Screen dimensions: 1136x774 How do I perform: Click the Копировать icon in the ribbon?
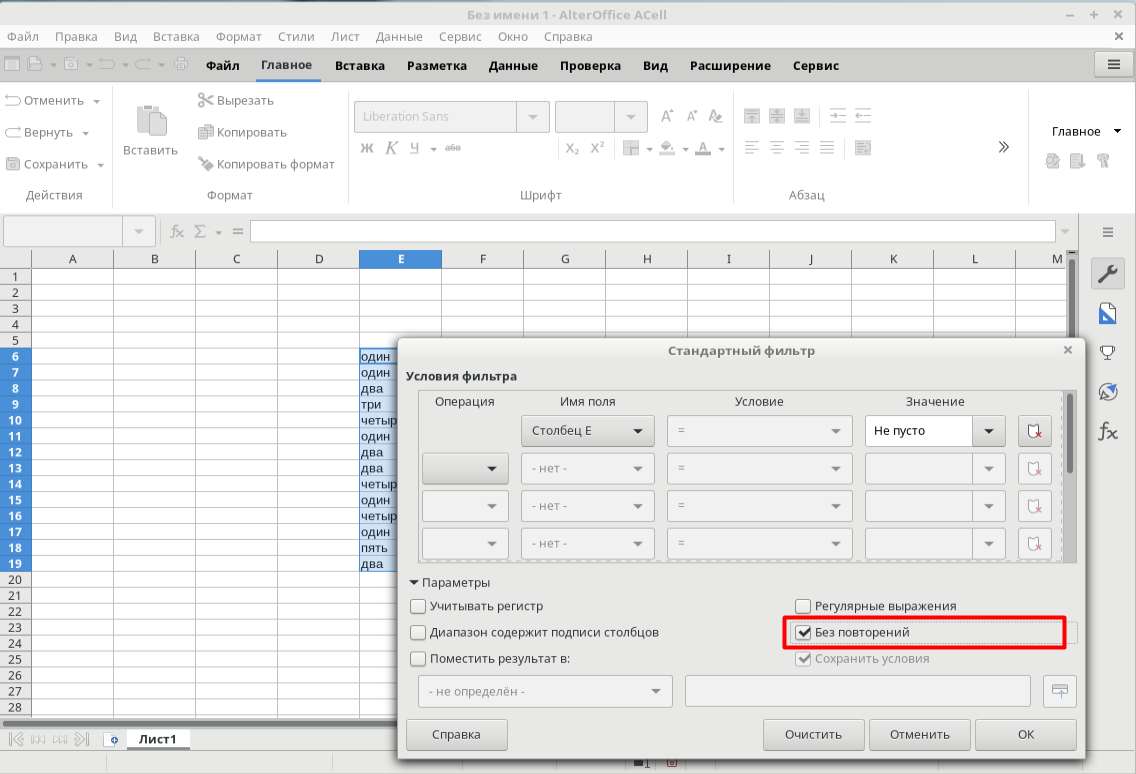tap(205, 132)
